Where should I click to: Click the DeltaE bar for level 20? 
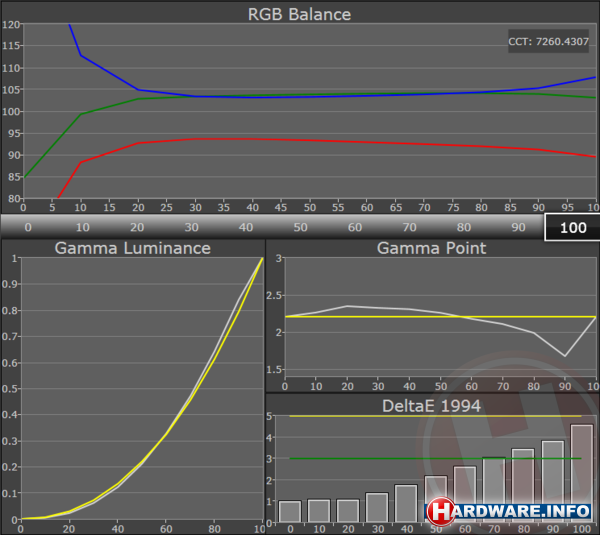pyautogui.click(x=348, y=511)
